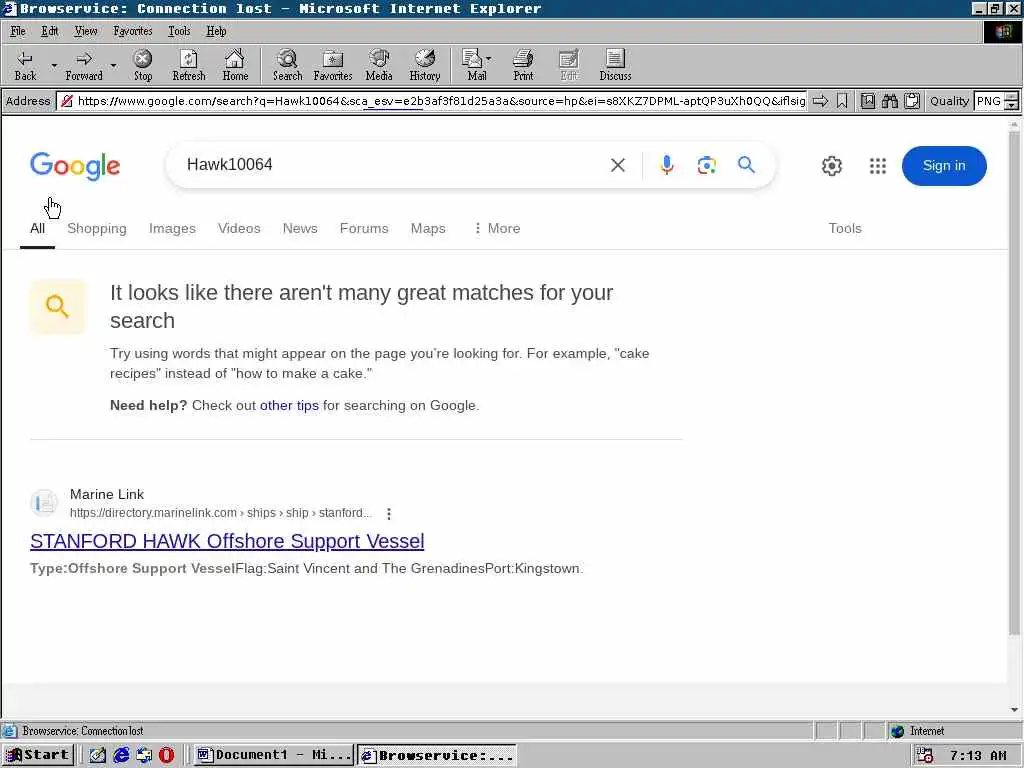This screenshot has width=1024, height=768.
Task: Switch to the Forums results tab
Action: (x=364, y=229)
